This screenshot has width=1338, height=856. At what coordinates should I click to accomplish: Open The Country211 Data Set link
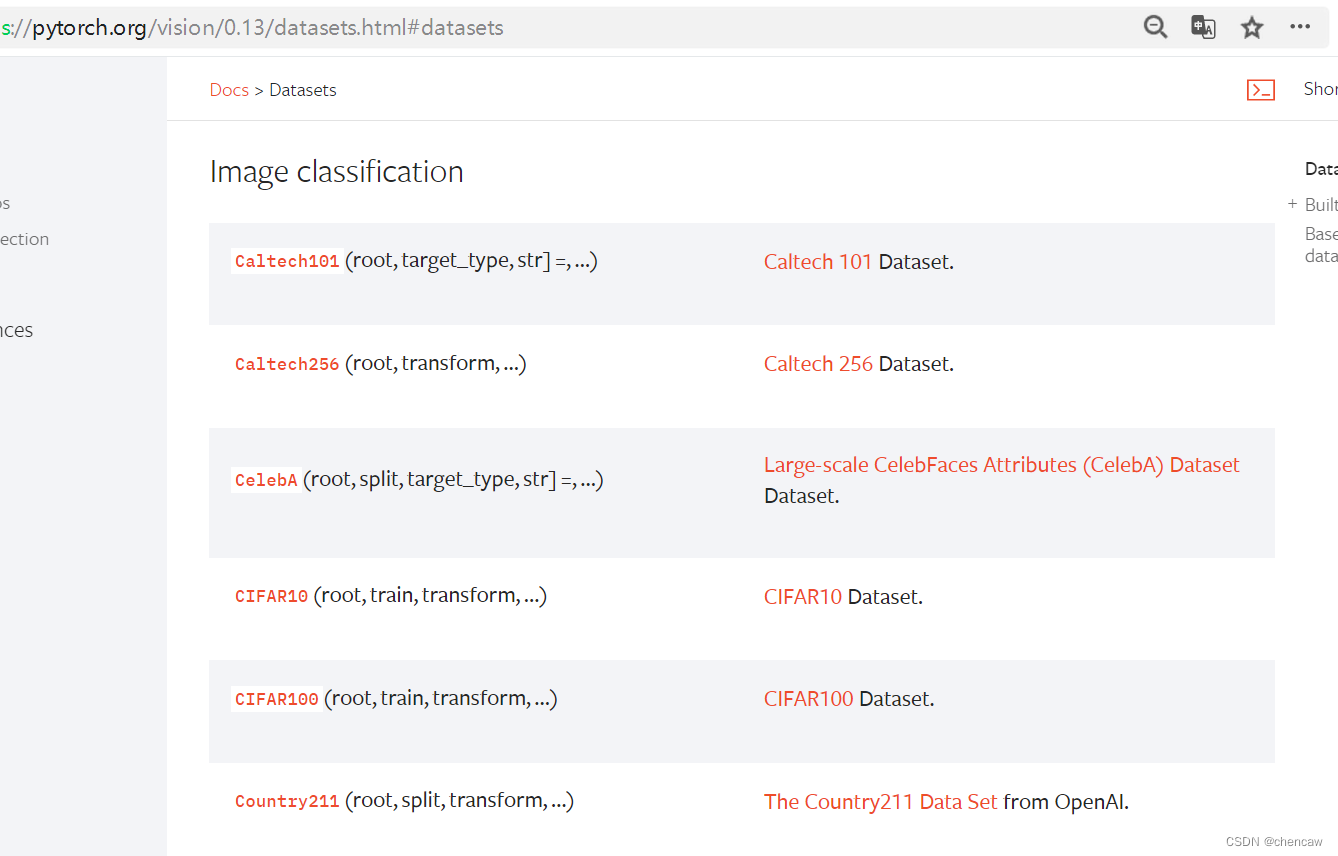(880, 802)
